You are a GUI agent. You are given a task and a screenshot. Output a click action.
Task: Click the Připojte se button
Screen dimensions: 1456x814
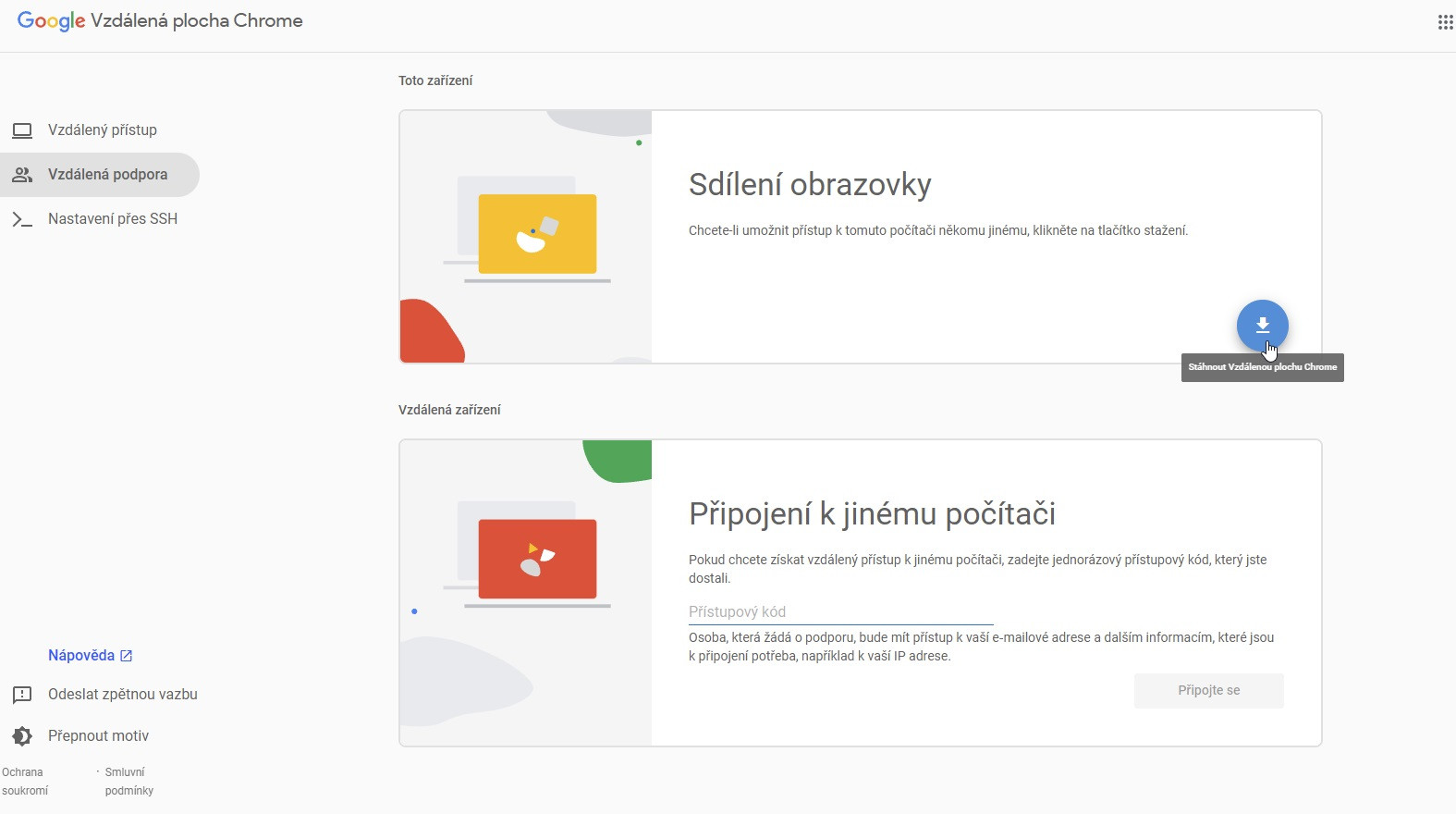coord(1208,691)
